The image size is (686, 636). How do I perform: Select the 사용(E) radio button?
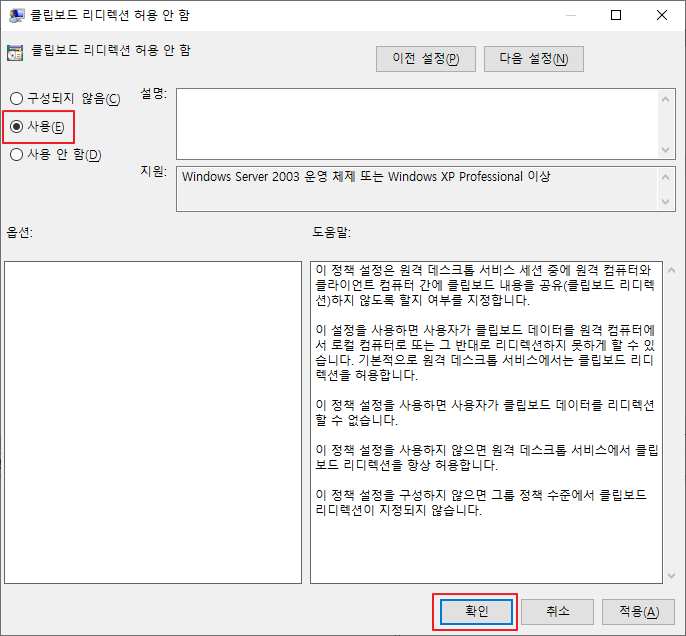(x=38, y=127)
